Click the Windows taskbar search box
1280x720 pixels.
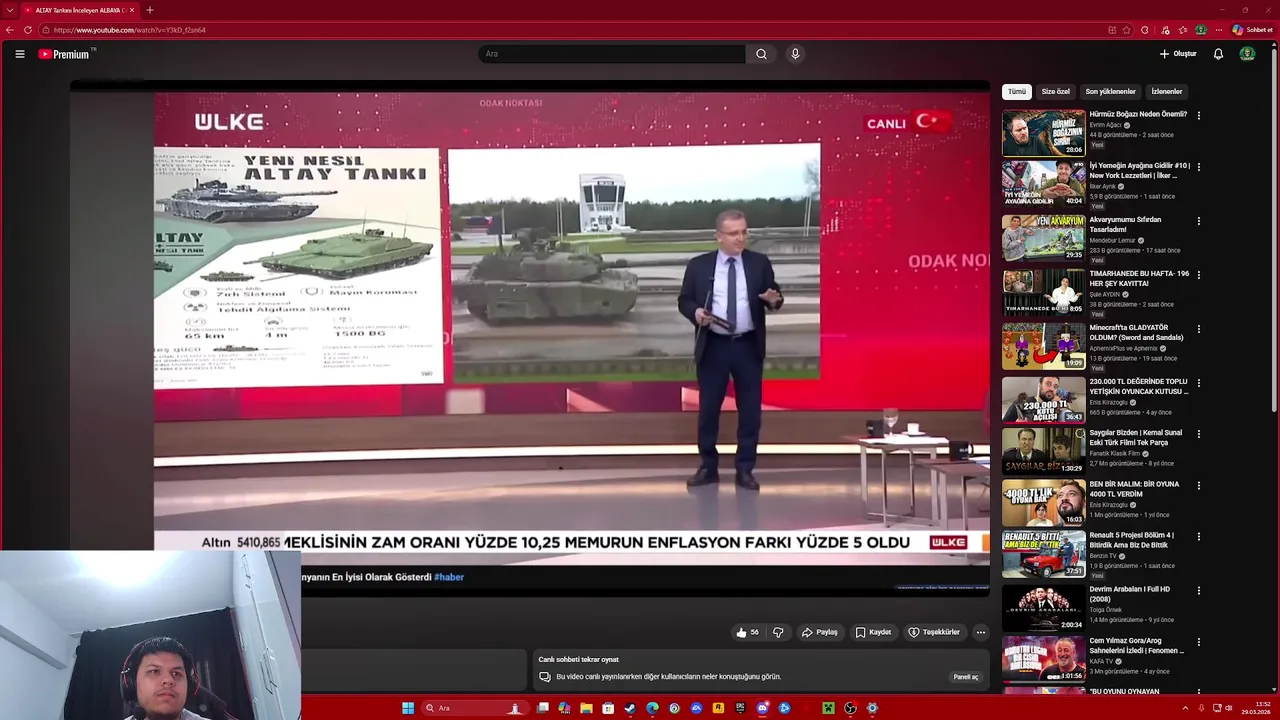[x=474, y=708]
